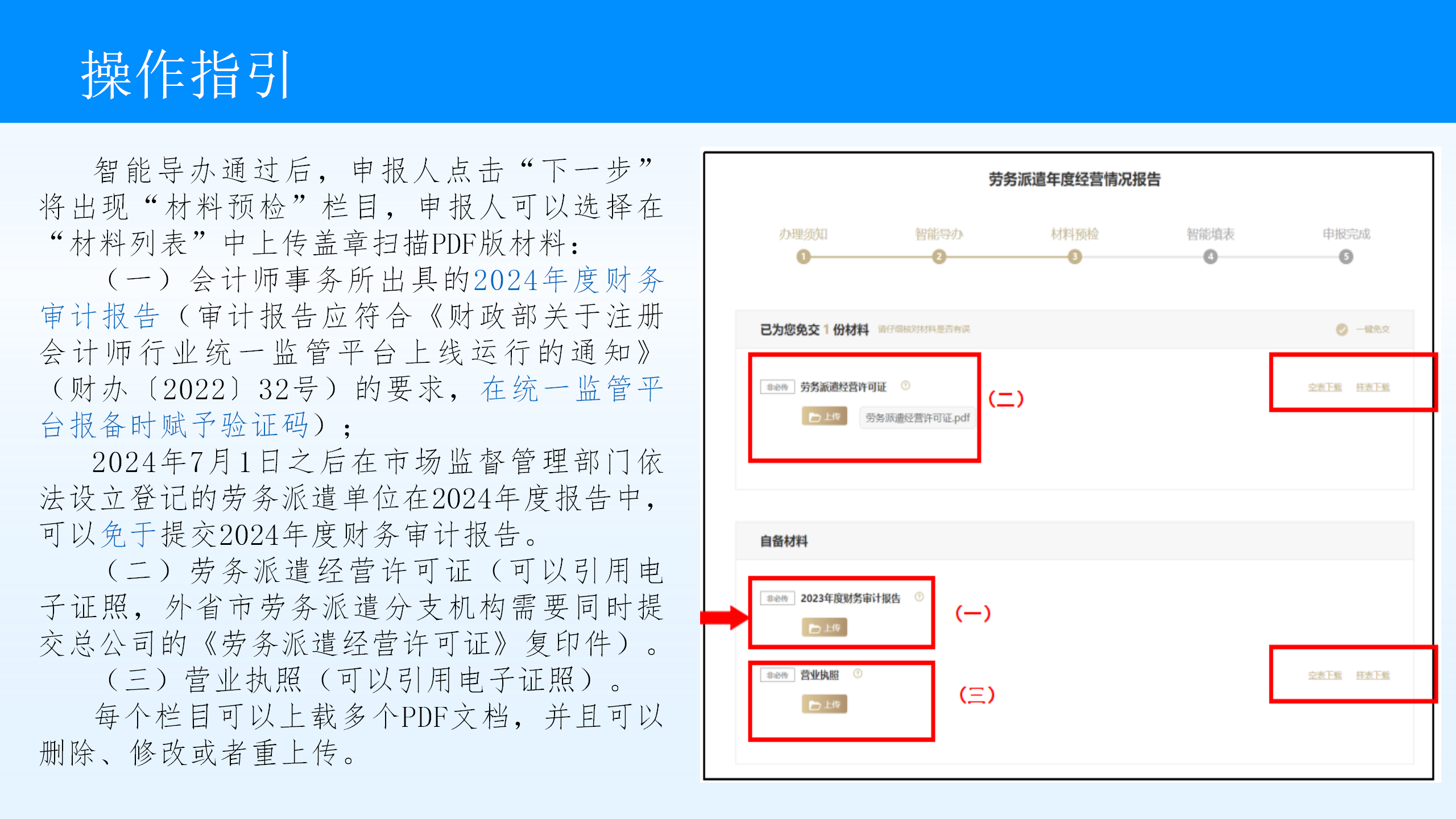Click step 2 circle under 智能导办
This screenshot has height=819, width=1456.
tap(939, 257)
